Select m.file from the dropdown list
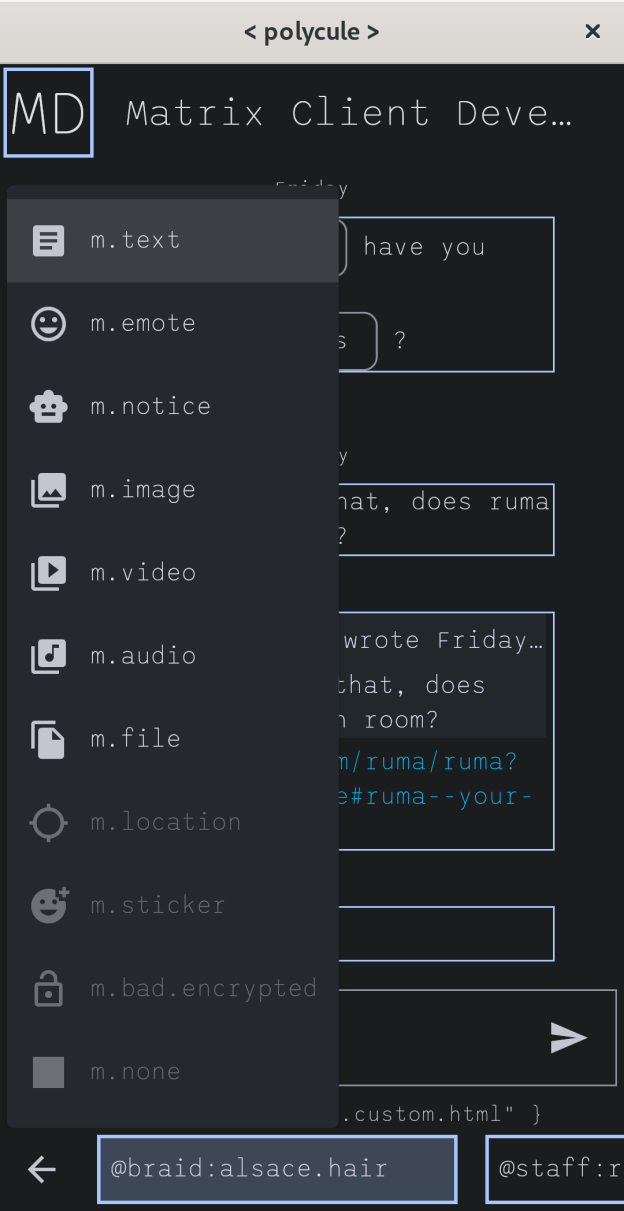 point(136,739)
